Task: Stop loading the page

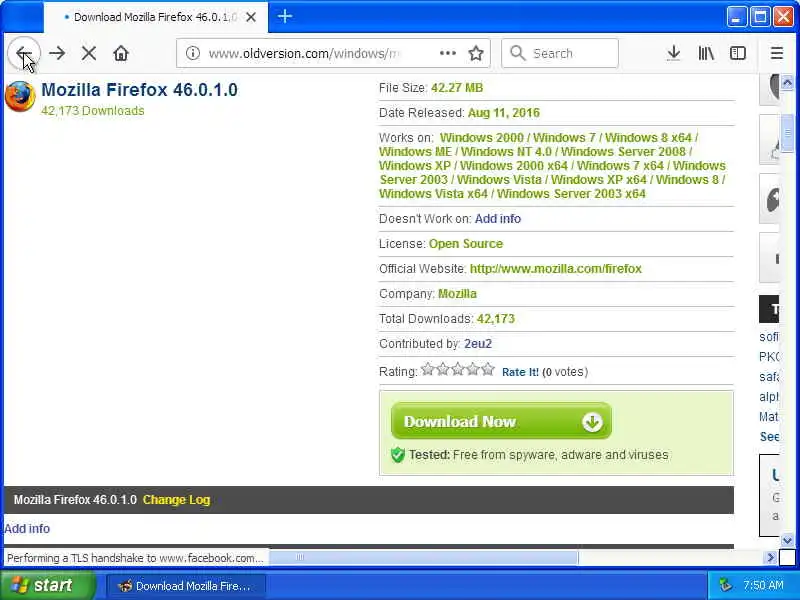Action: (x=89, y=53)
